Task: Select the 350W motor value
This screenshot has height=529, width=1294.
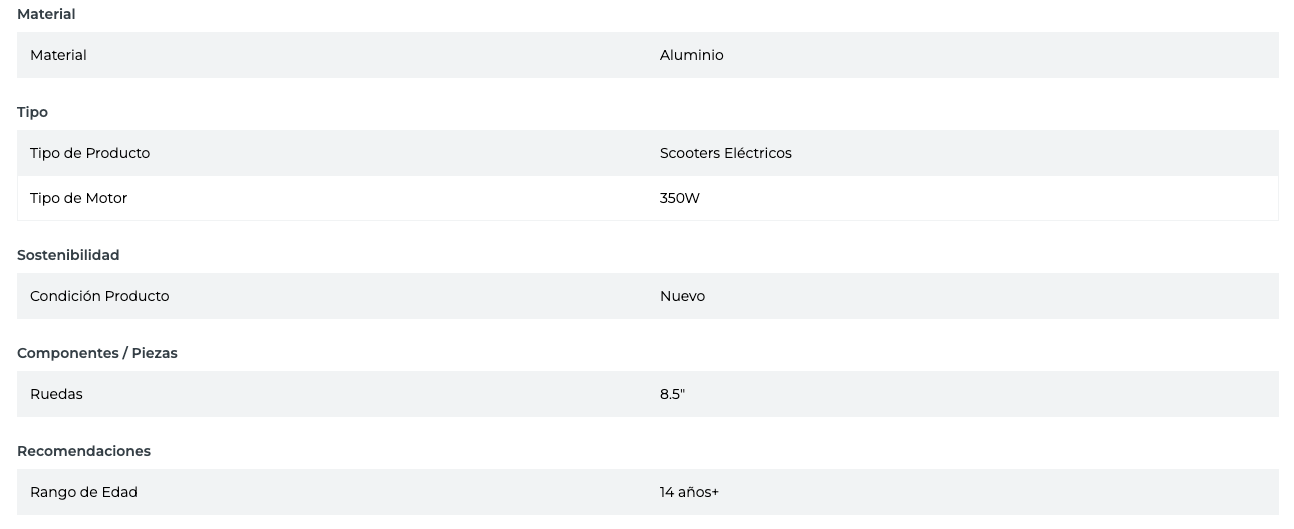Action: click(x=679, y=198)
